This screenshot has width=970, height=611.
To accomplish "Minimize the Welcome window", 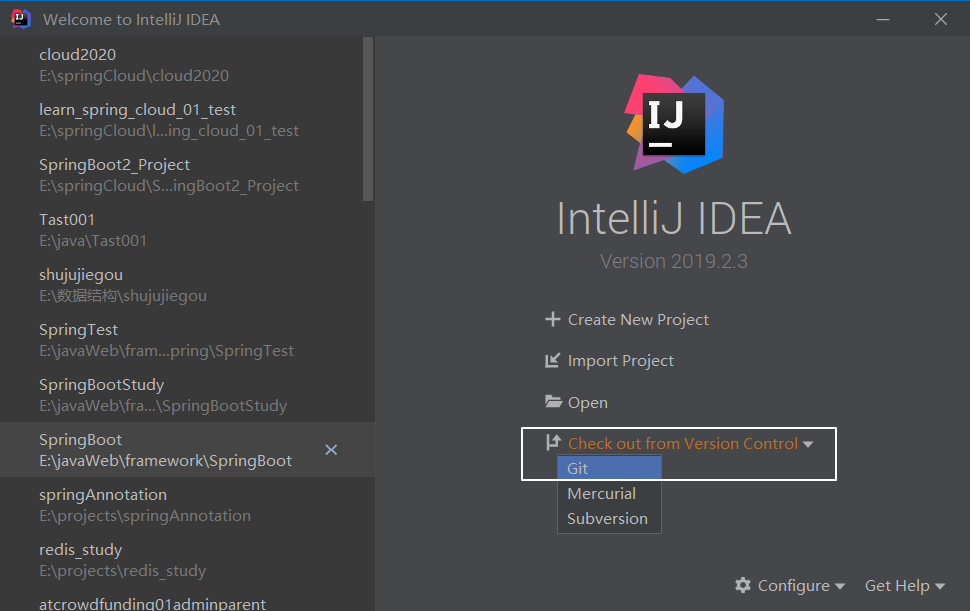I will click(x=883, y=19).
